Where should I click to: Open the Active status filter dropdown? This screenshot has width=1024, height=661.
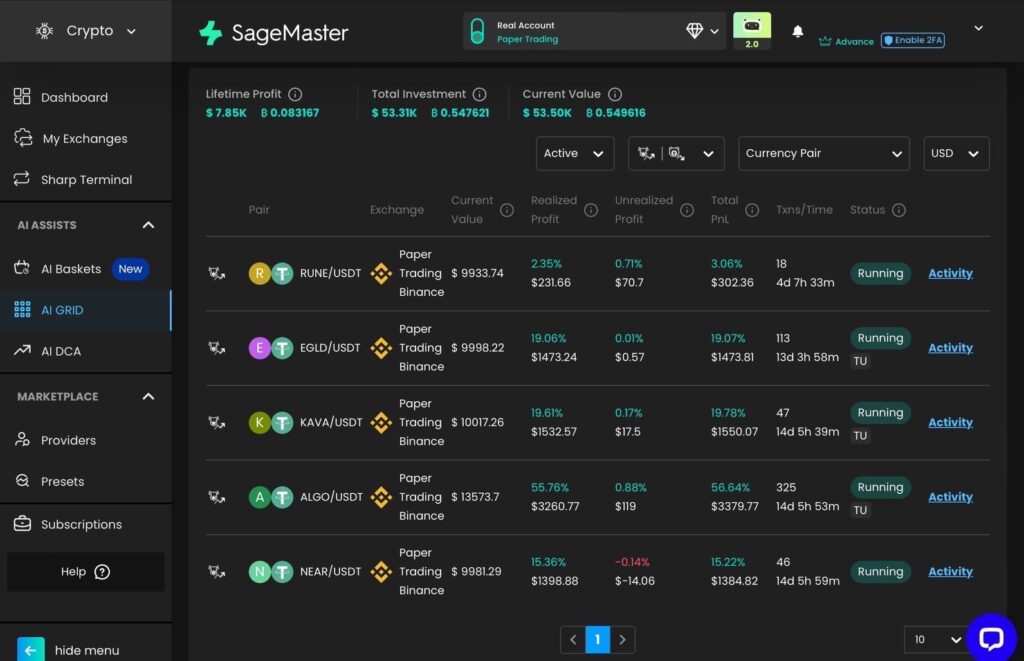574,153
